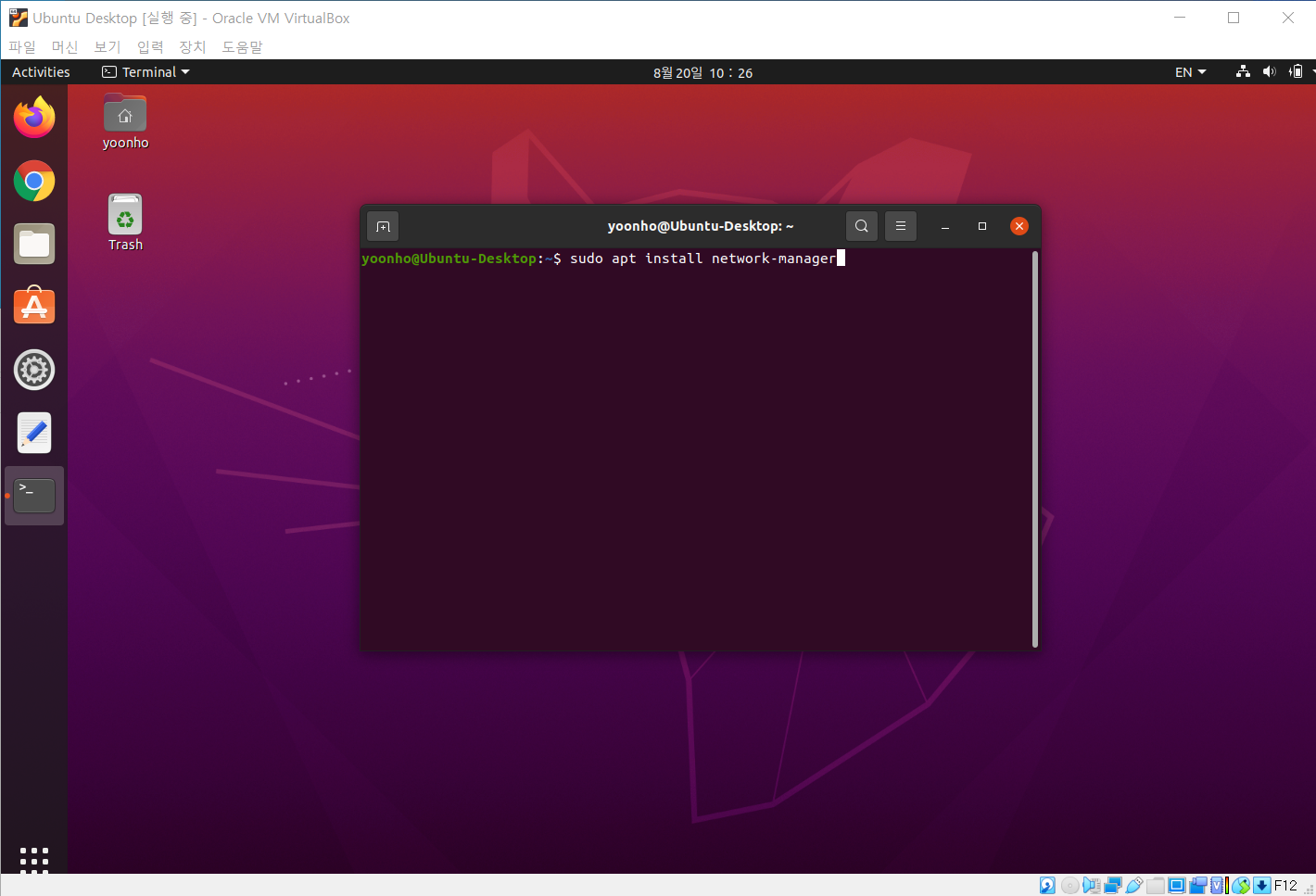
Task: Click VirtualBox display status icon
Action: tap(1177, 885)
